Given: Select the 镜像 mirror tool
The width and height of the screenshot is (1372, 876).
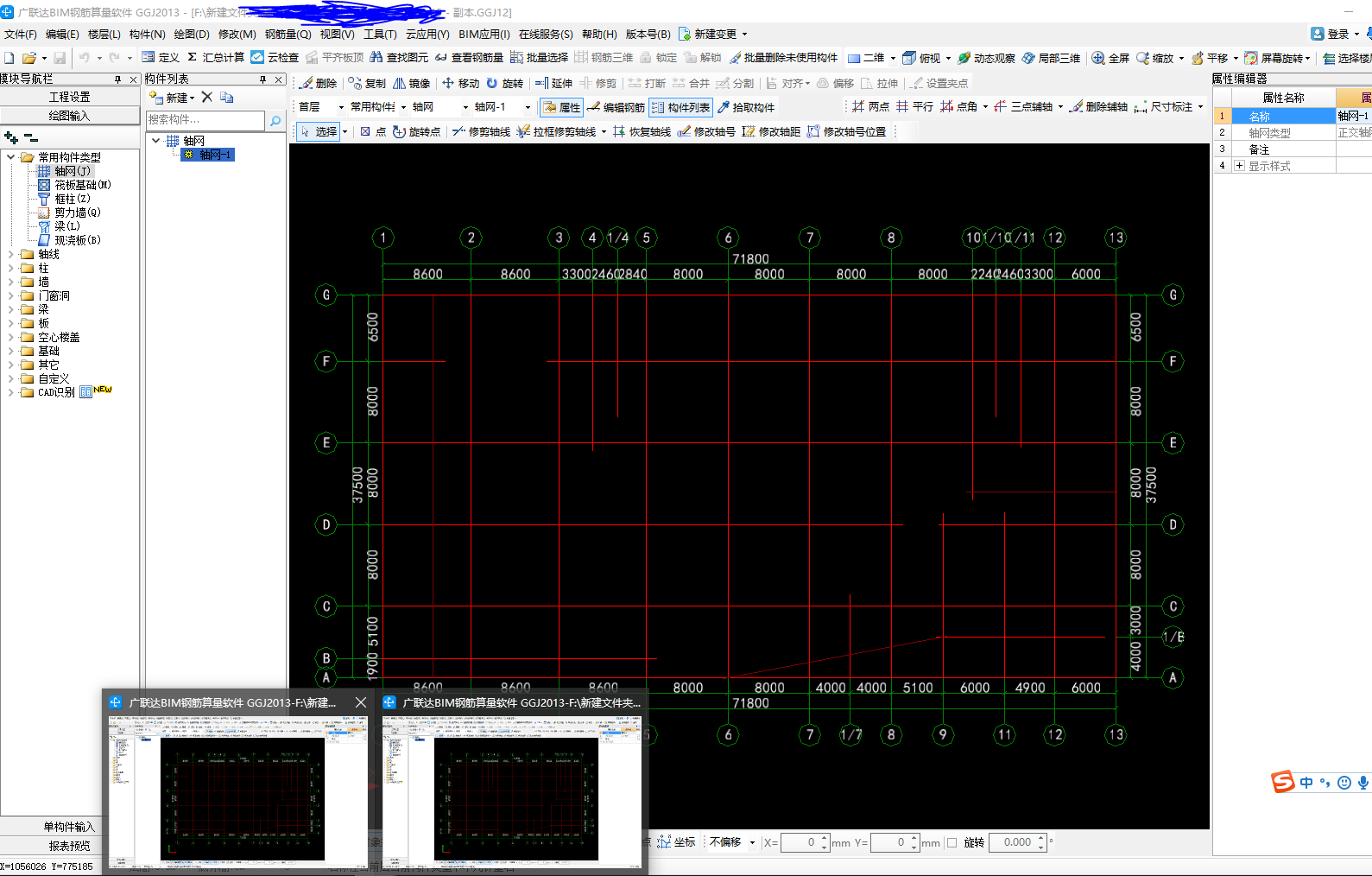Looking at the screenshot, I should (411, 84).
